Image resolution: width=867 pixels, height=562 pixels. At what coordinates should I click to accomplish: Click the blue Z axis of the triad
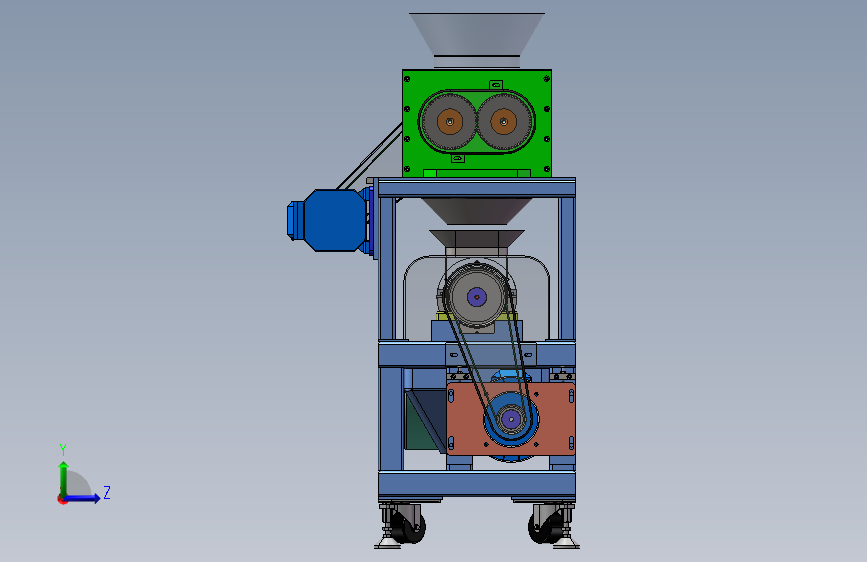pos(83,498)
